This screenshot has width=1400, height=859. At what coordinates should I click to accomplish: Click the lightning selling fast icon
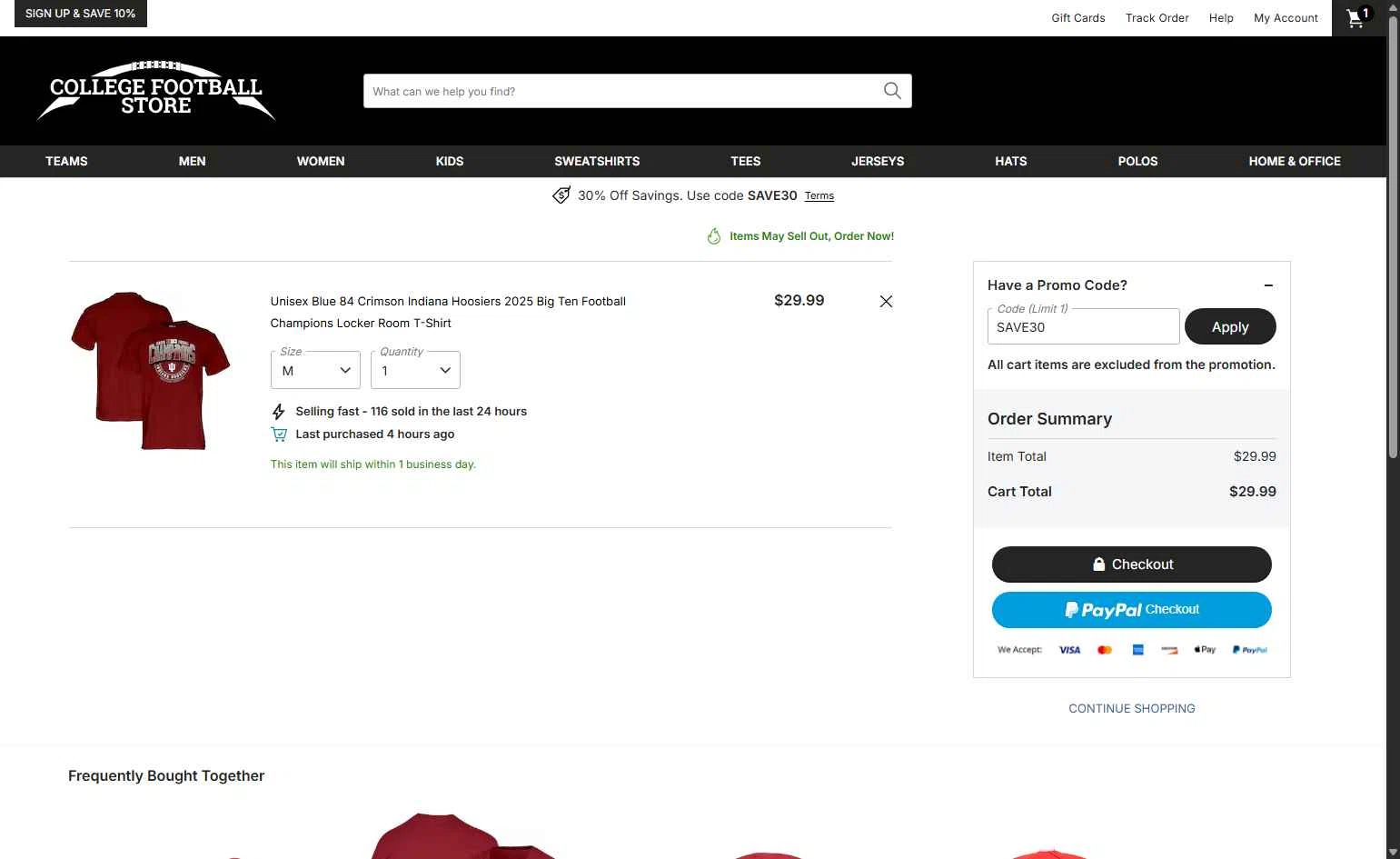coord(279,412)
